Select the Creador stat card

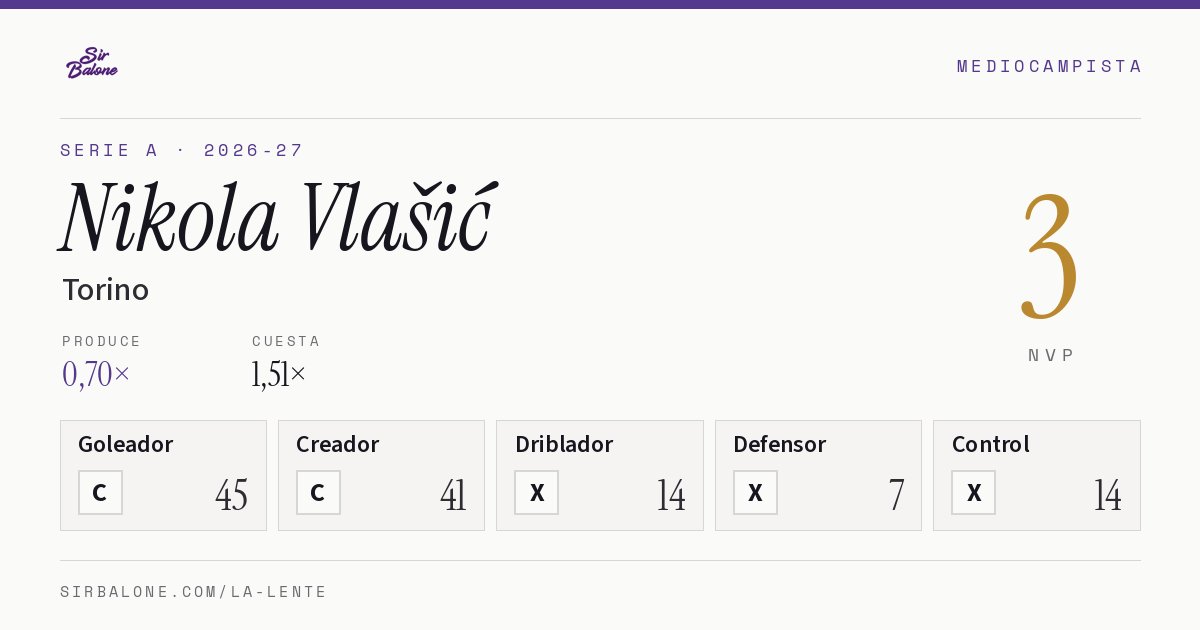[x=381, y=475]
